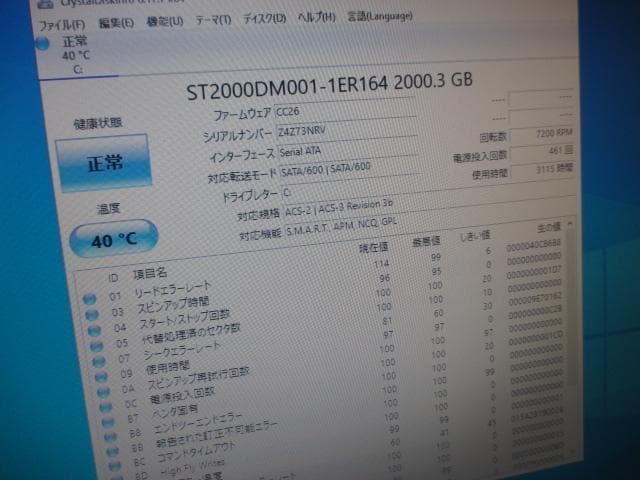The width and height of the screenshot is (640, 480).
Task: Click the status icon for 0A スピンアップ再試行回数
Action: coord(104,392)
